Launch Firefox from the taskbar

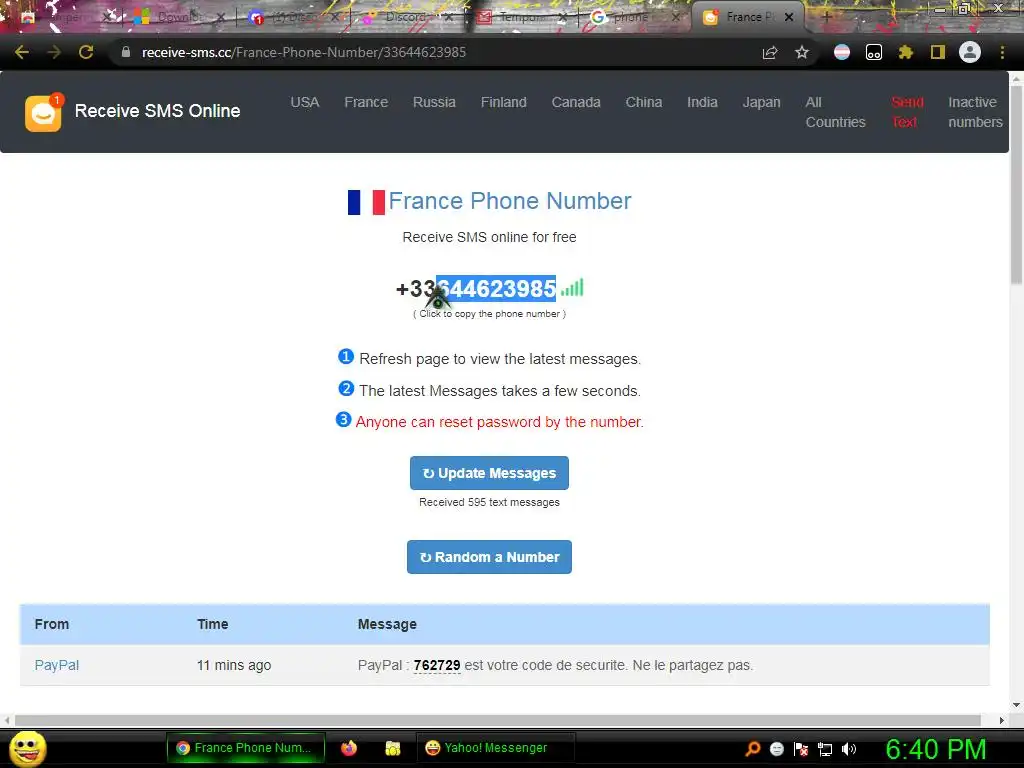point(349,748)
